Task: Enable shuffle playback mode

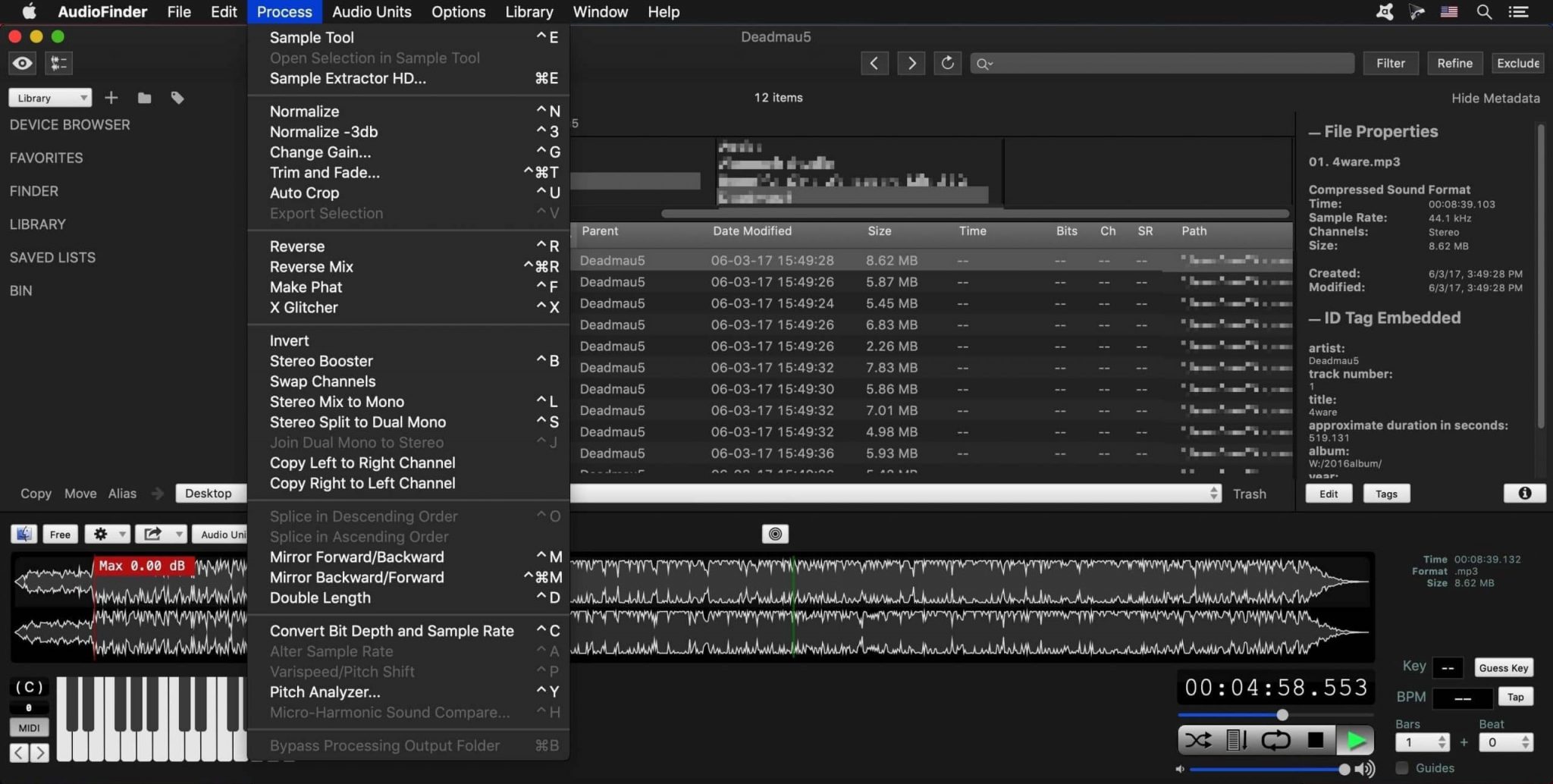Action: (1198, 741)
